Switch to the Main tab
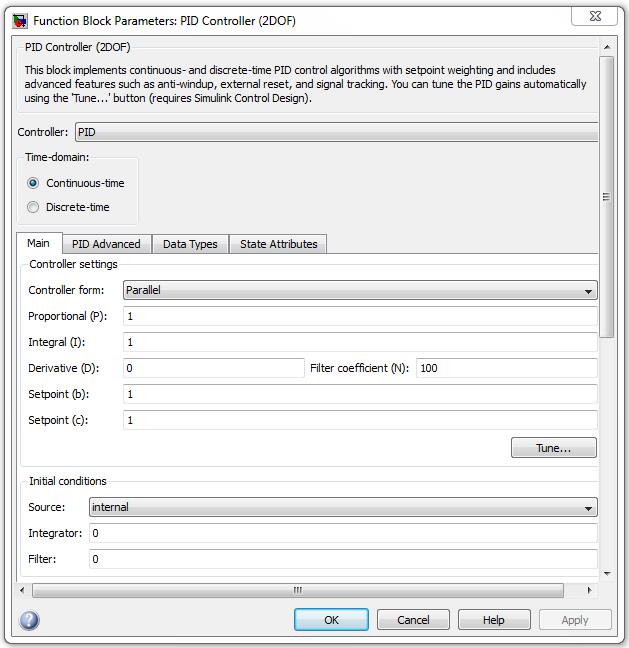629x648 pixels. point(39,243)
